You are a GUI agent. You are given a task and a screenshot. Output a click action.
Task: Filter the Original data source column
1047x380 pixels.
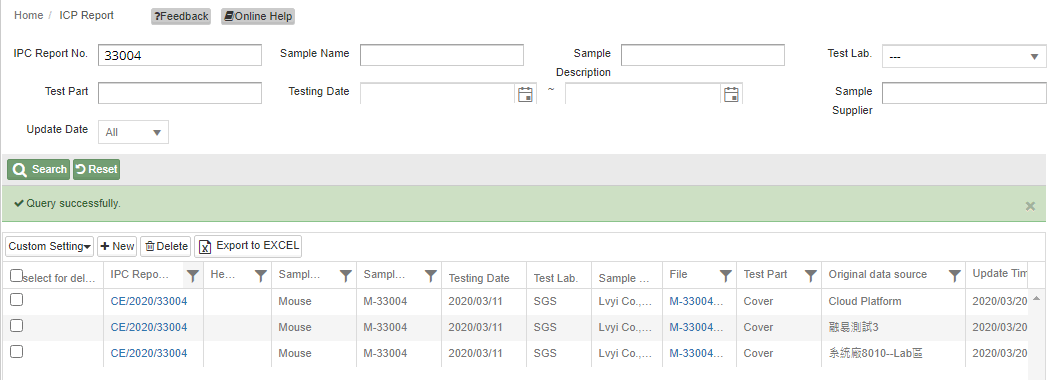(x=955, y=275)
